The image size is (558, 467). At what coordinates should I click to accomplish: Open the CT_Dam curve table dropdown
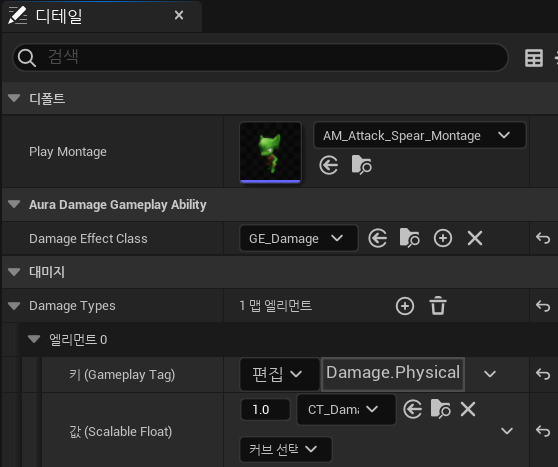tap(346, 409)
